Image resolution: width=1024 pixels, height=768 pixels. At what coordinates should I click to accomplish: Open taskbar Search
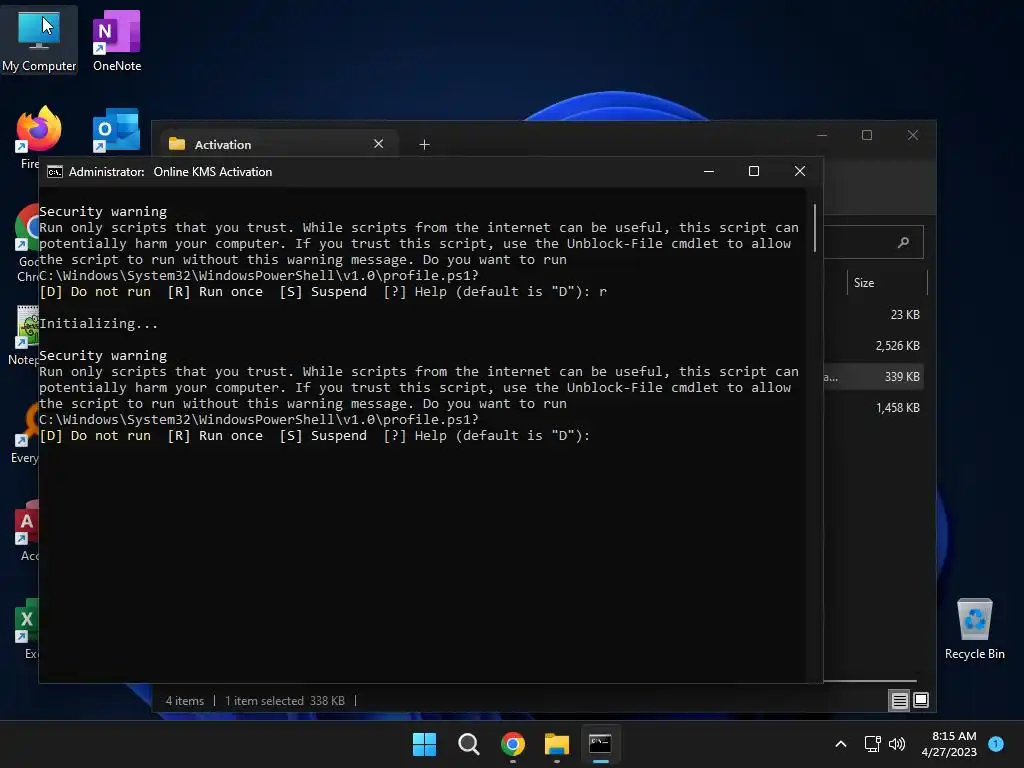(469, 744)
